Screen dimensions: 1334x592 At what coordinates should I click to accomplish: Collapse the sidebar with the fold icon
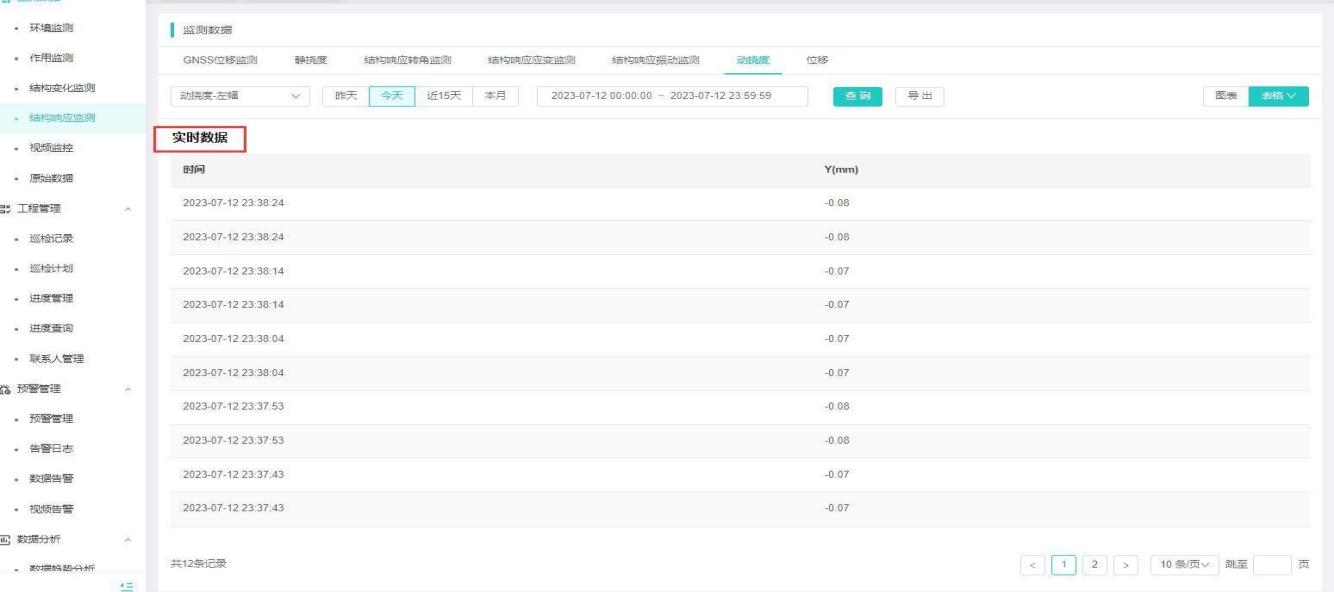point(126,585)
